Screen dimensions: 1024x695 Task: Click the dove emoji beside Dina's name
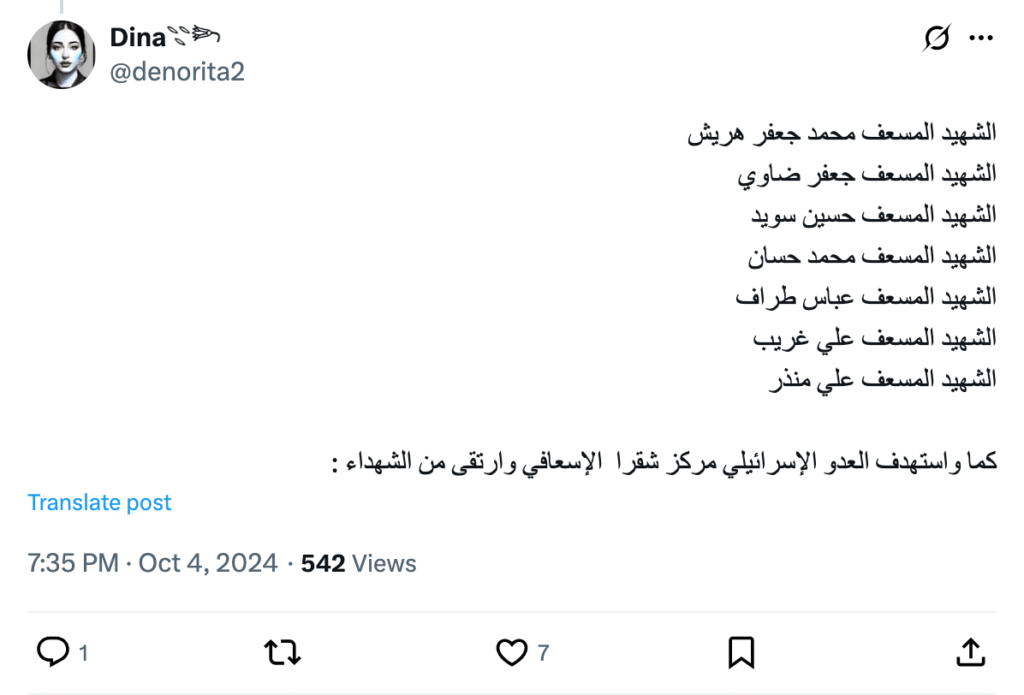coord(196,37)
